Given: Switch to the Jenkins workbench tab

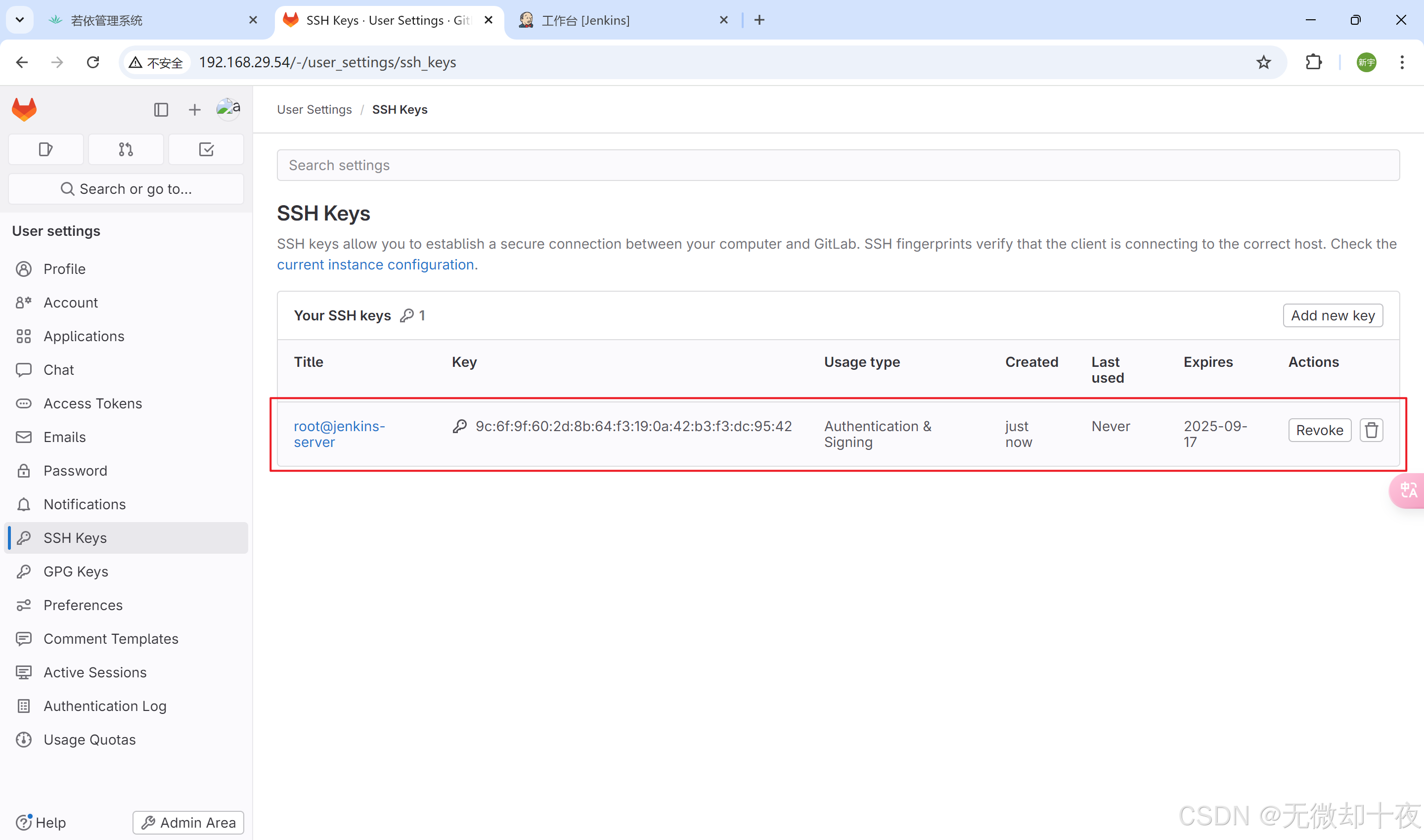Looking at the screenshot, I should coord(585,20).
